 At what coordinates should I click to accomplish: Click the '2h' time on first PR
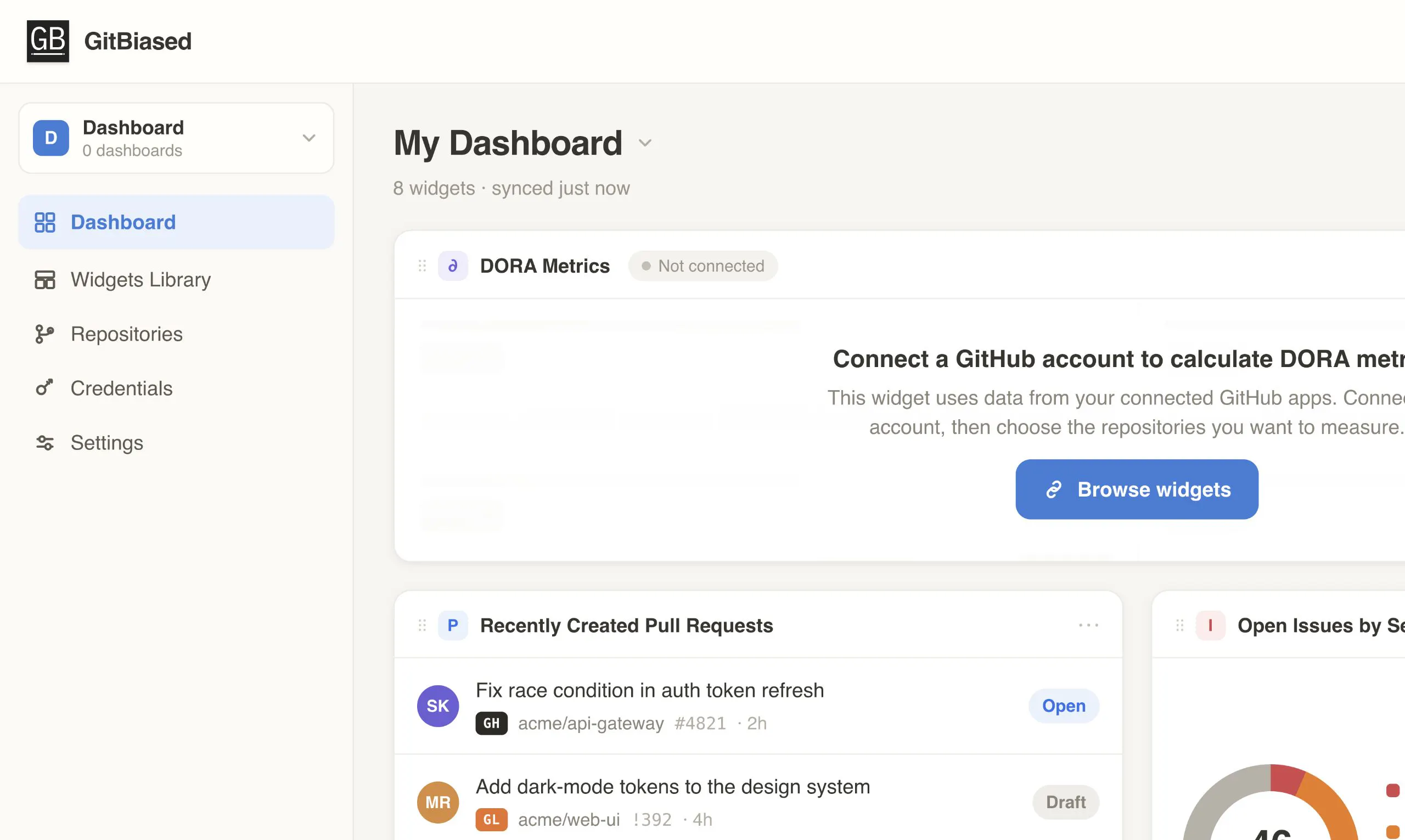point(756,723)
